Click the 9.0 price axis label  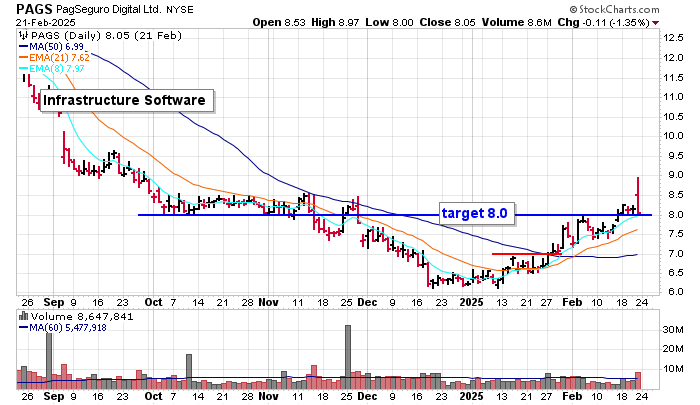pos(675,175)
